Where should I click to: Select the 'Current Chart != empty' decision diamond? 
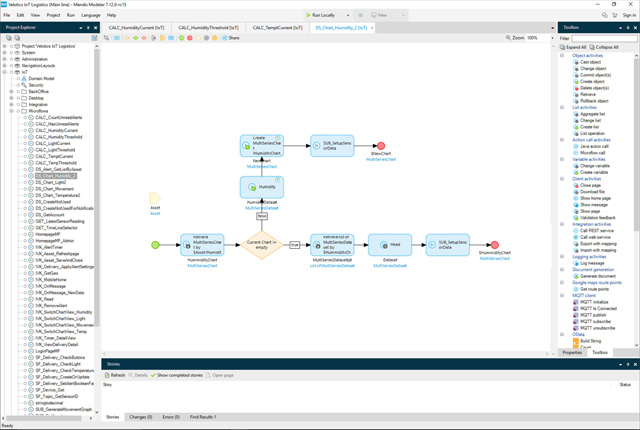coord(262,245)
